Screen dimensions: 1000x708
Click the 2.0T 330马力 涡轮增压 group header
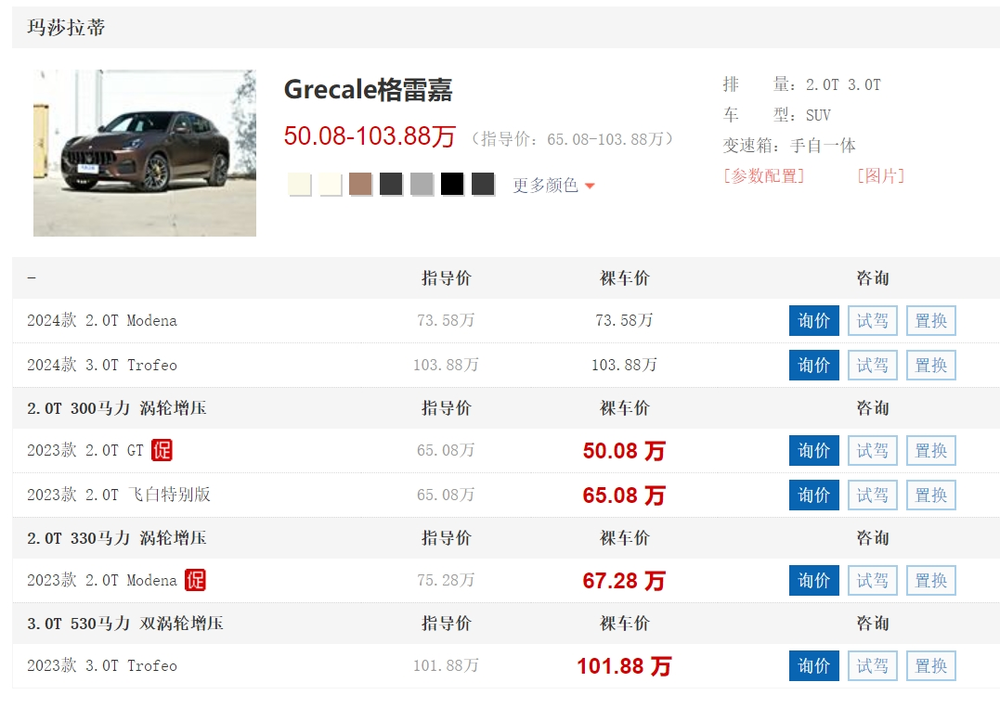point(117,538)
